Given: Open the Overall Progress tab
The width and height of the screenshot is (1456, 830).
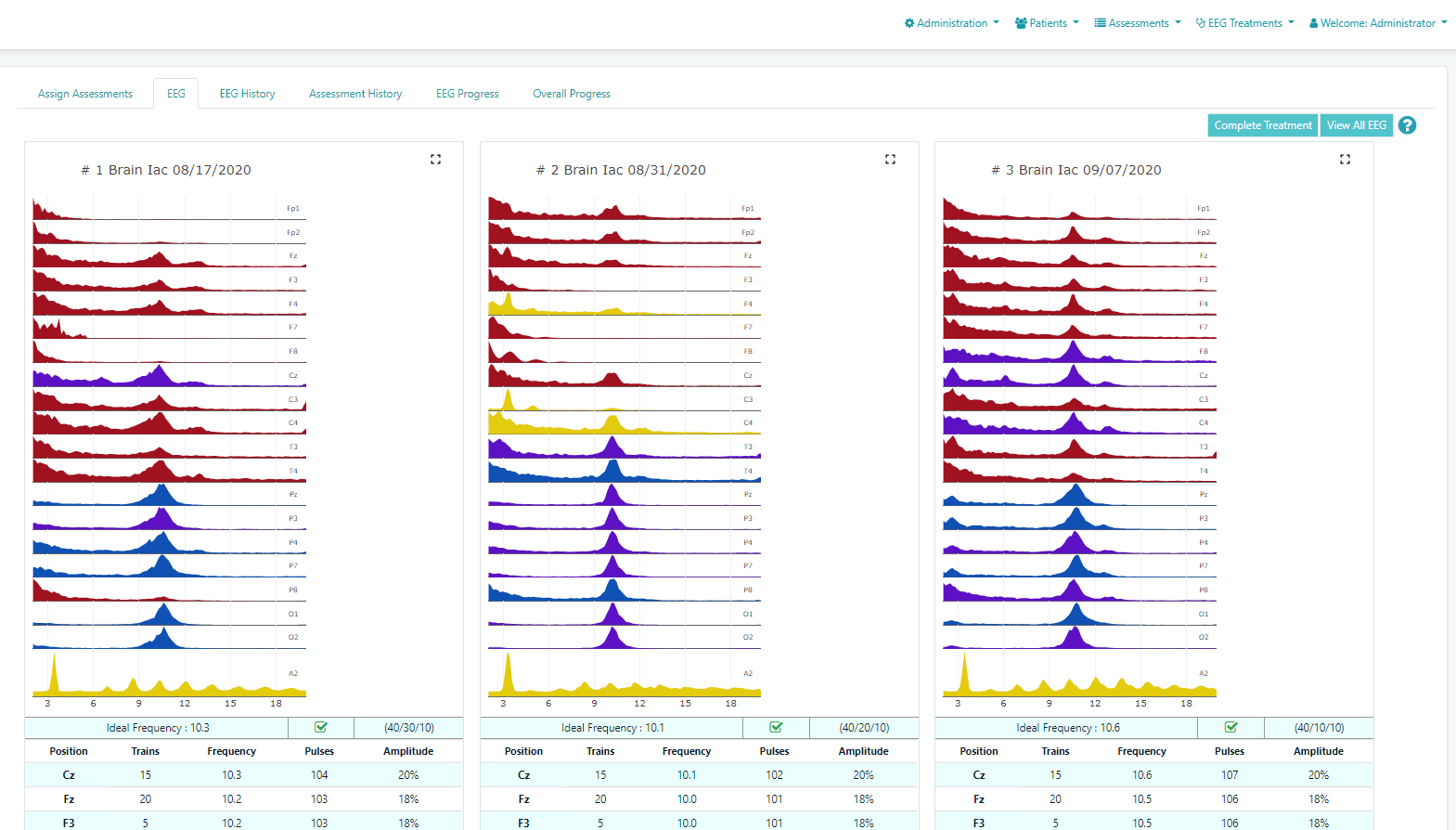Looking at the screenshot, I should pos(572,94).
